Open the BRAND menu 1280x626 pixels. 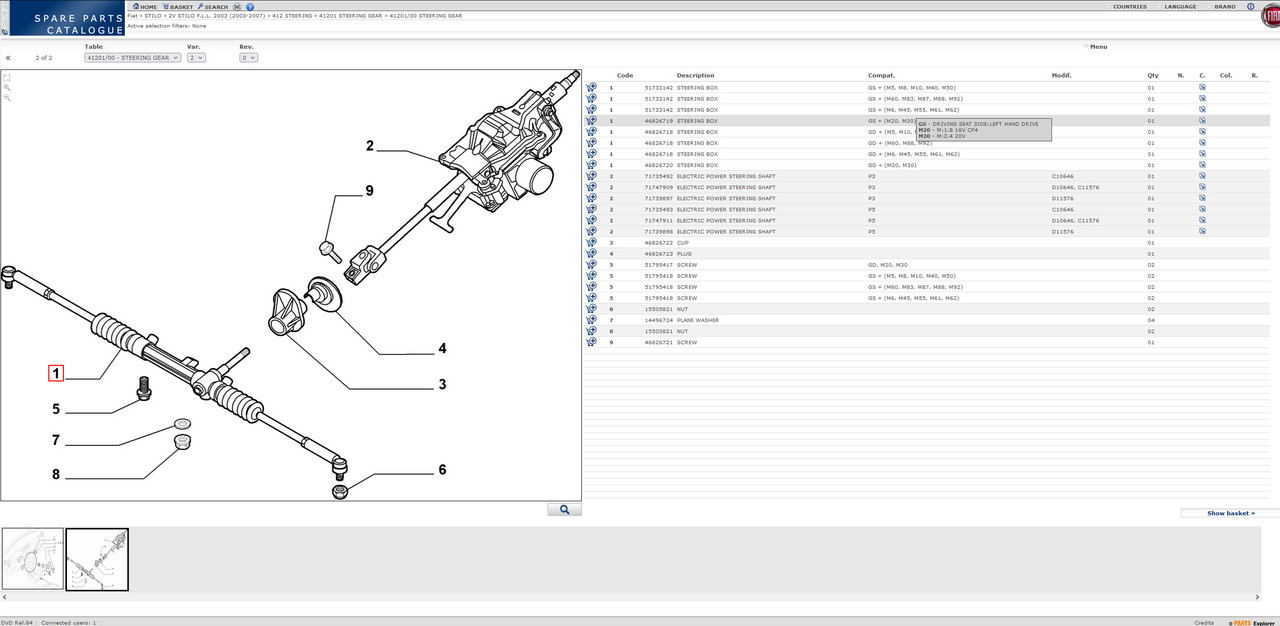pos(1225,6)
